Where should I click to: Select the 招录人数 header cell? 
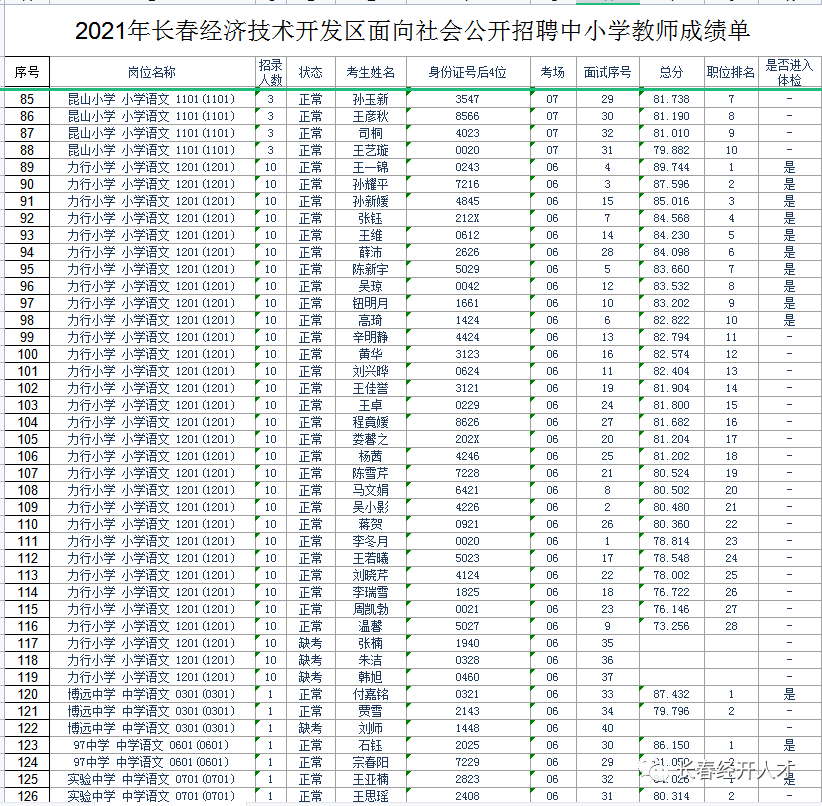(271, 72)
